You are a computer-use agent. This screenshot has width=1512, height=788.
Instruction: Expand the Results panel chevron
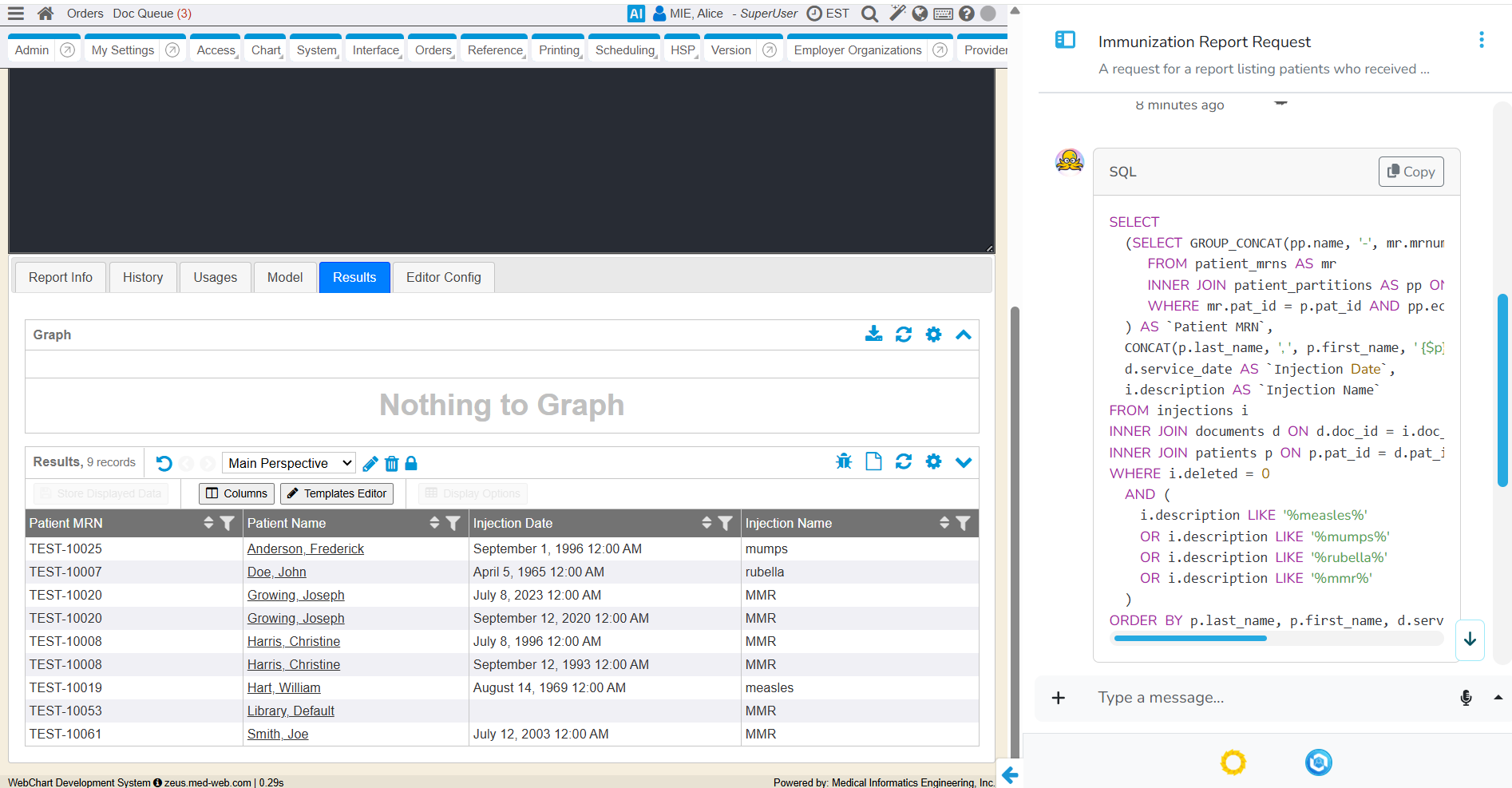click(964, 462)
